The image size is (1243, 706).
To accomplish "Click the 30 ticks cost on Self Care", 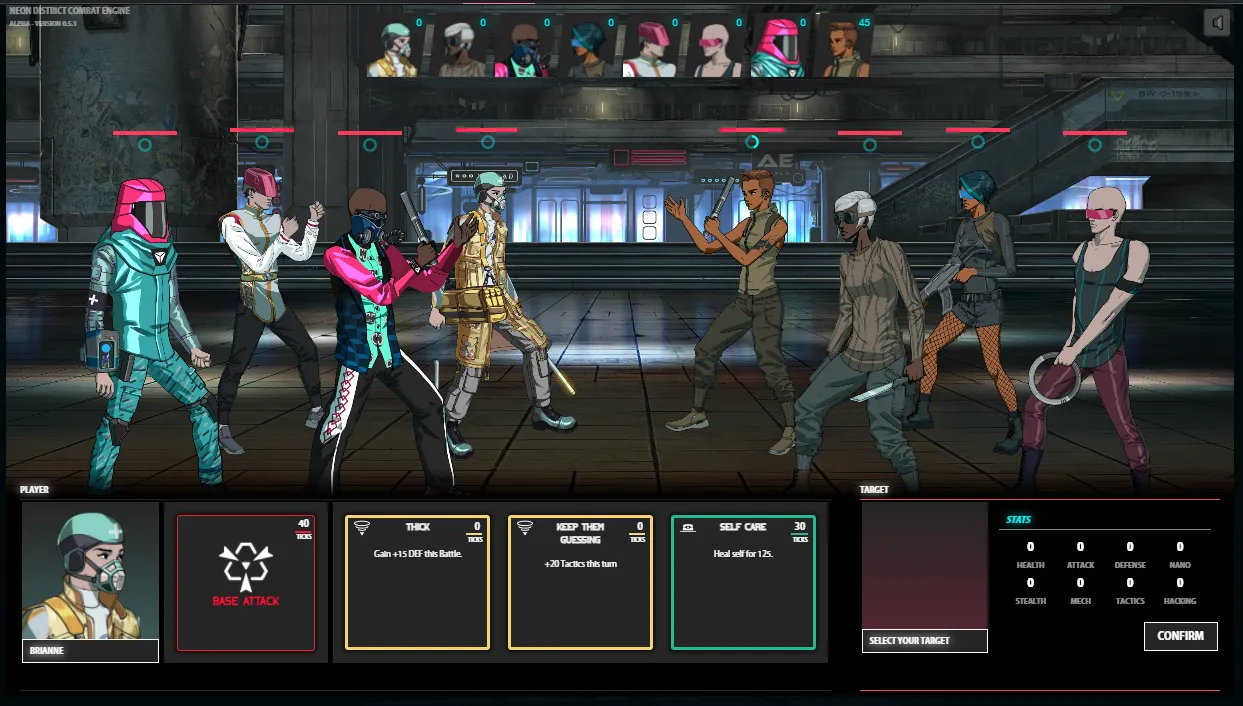I will click(800, 530).
